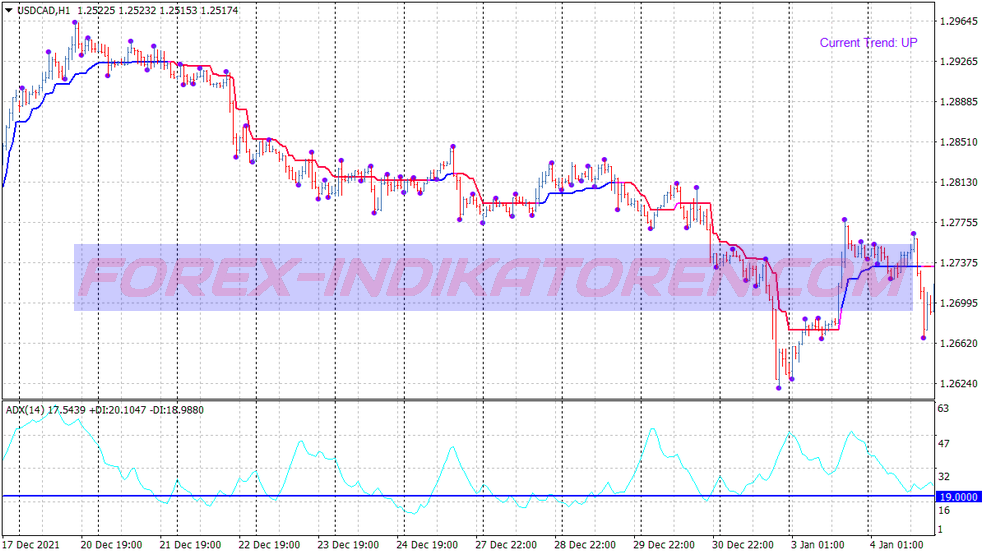Select the ADX scale value 32
Image resolution: width=987 pixels, height=555 pixels.
click(943, 476)
